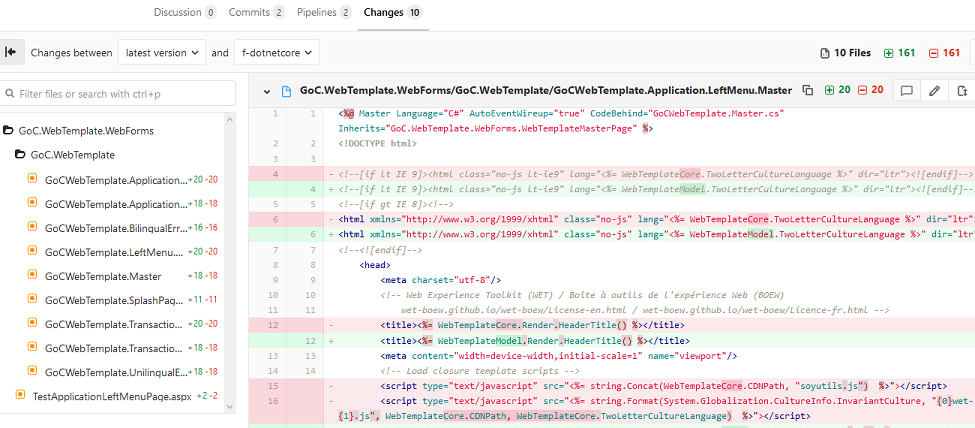Image resolution: width=975 pixels, height=428 pixels.
Task: Toggle comments for this file
Action: (907, 91)
